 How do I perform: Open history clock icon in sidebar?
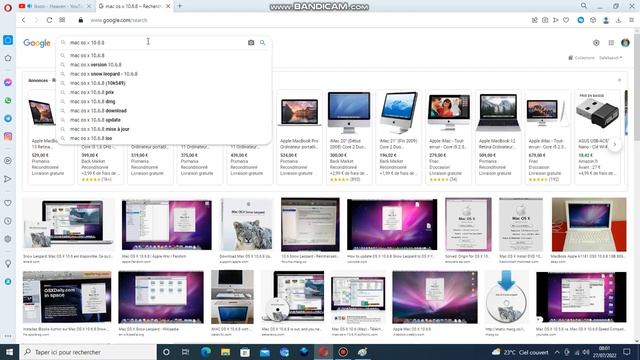(x=8, y=221)
